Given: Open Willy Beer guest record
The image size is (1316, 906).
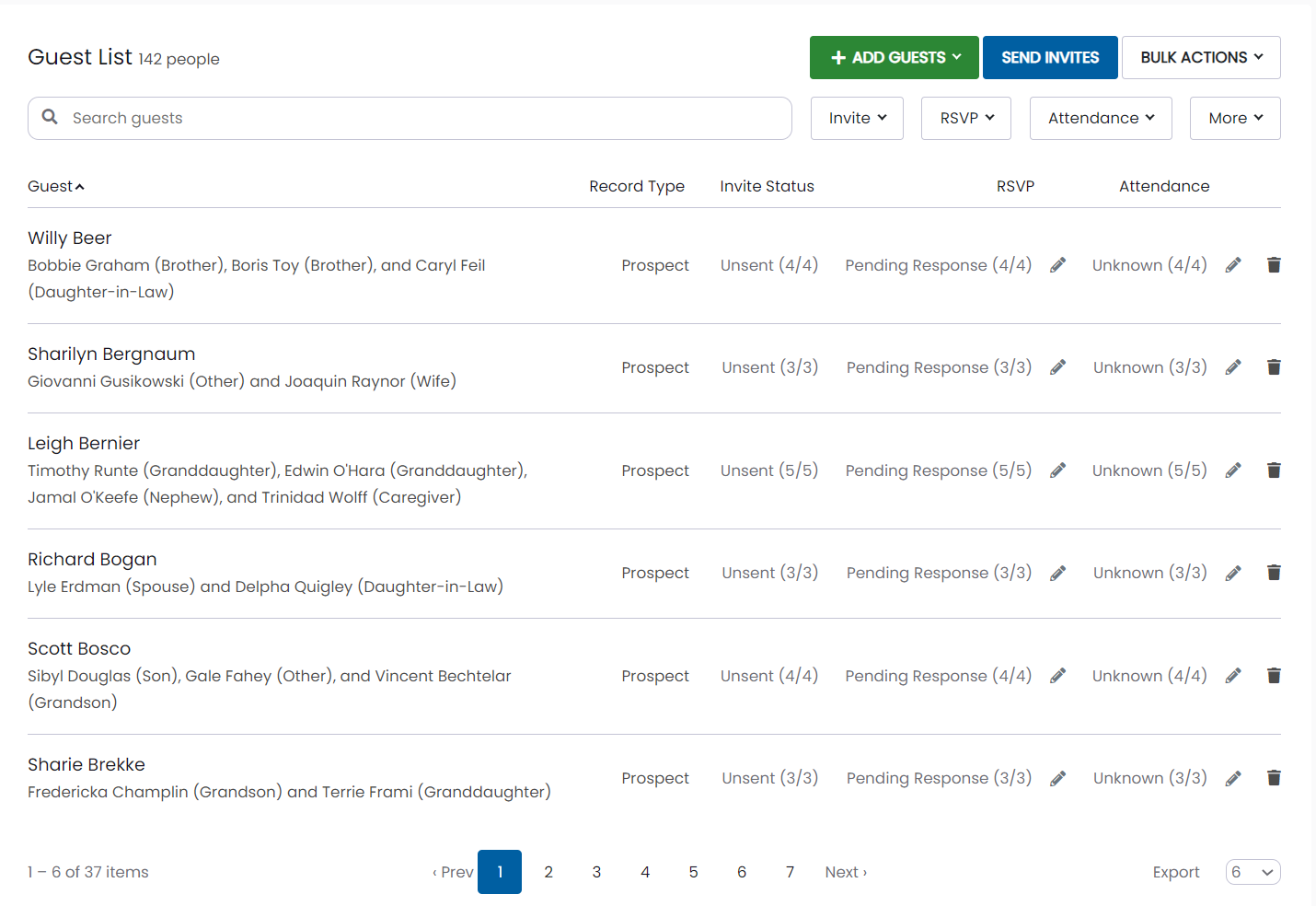Looking at the screenshot, I should click(70, 238).
